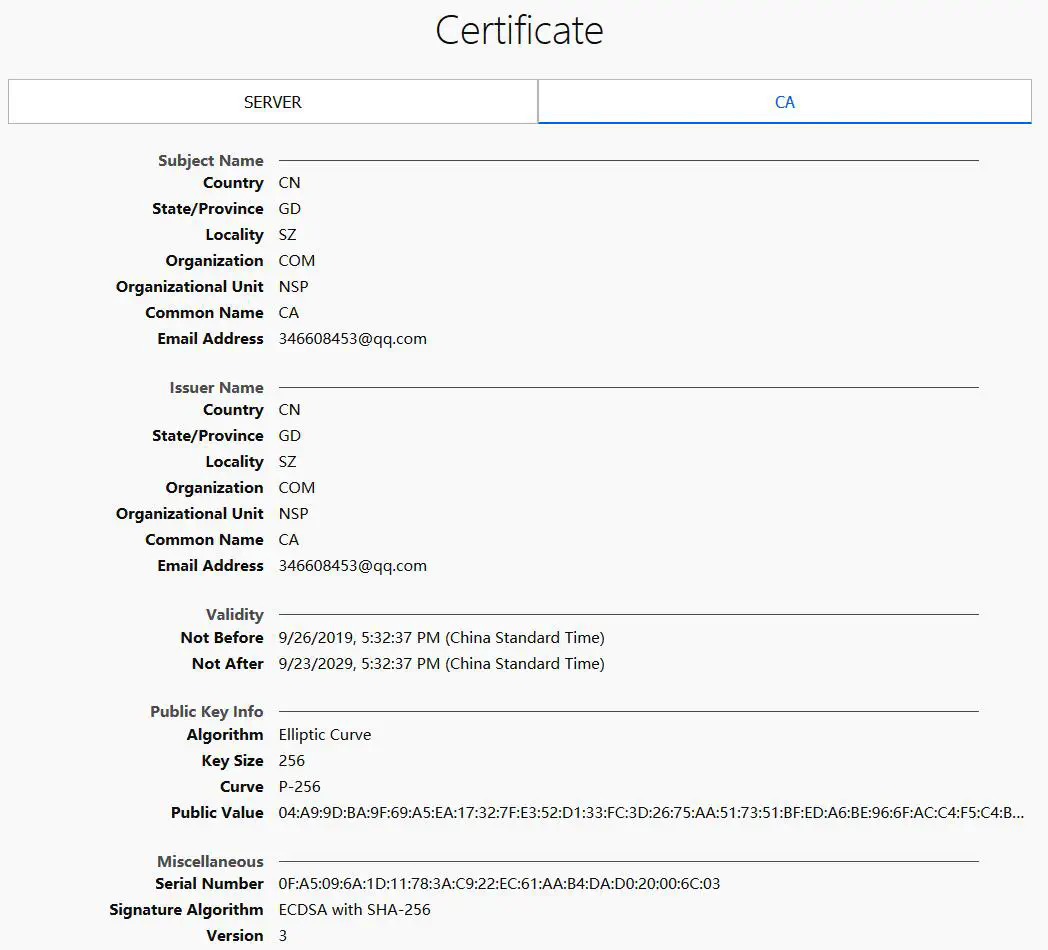Switch to the SERVER tab
This screenshot has height=950, width=1048.
pyautogui.click(x=272, y=101)
